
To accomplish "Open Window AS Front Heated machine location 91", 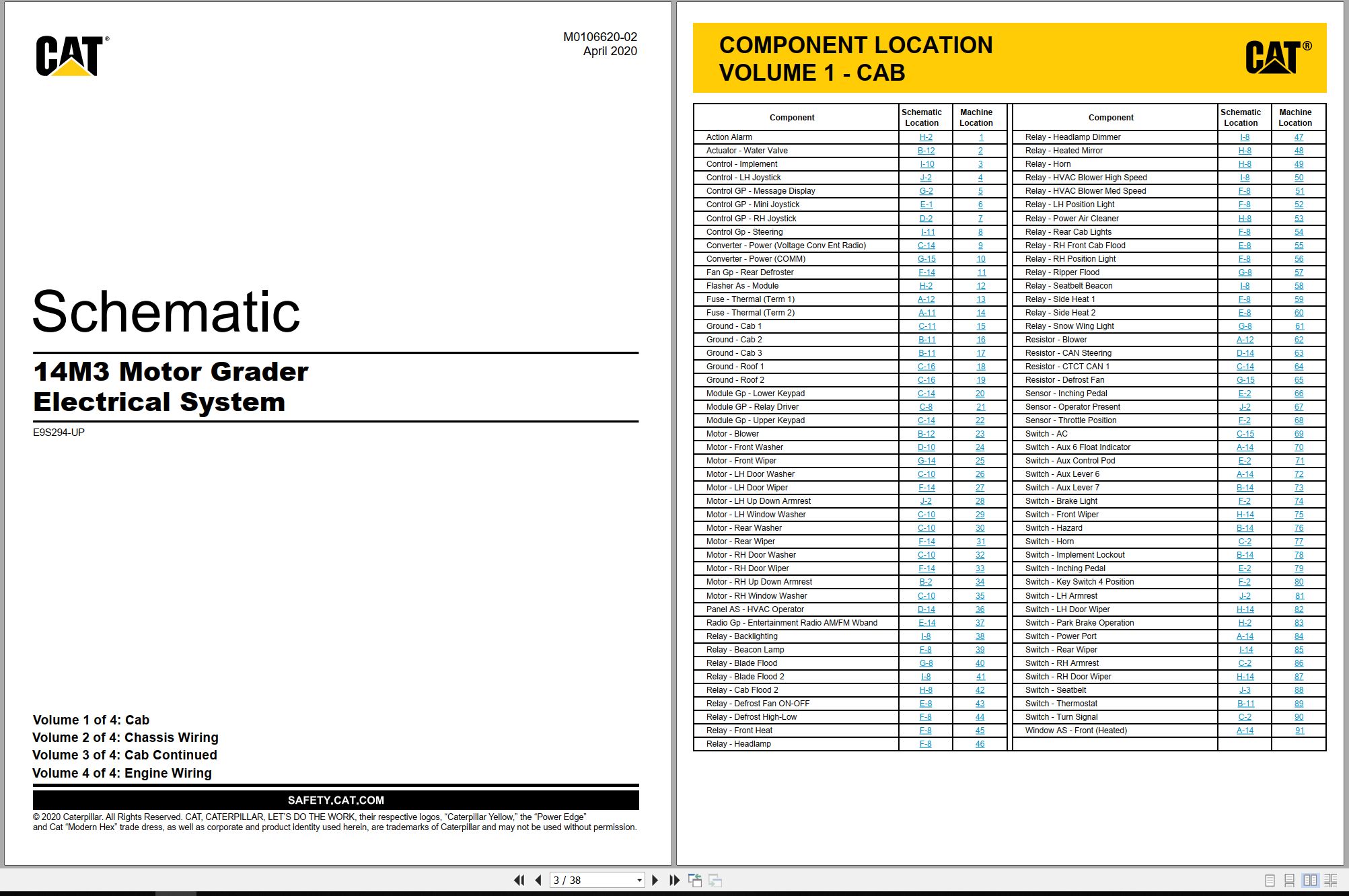I will coord(1299,731).
